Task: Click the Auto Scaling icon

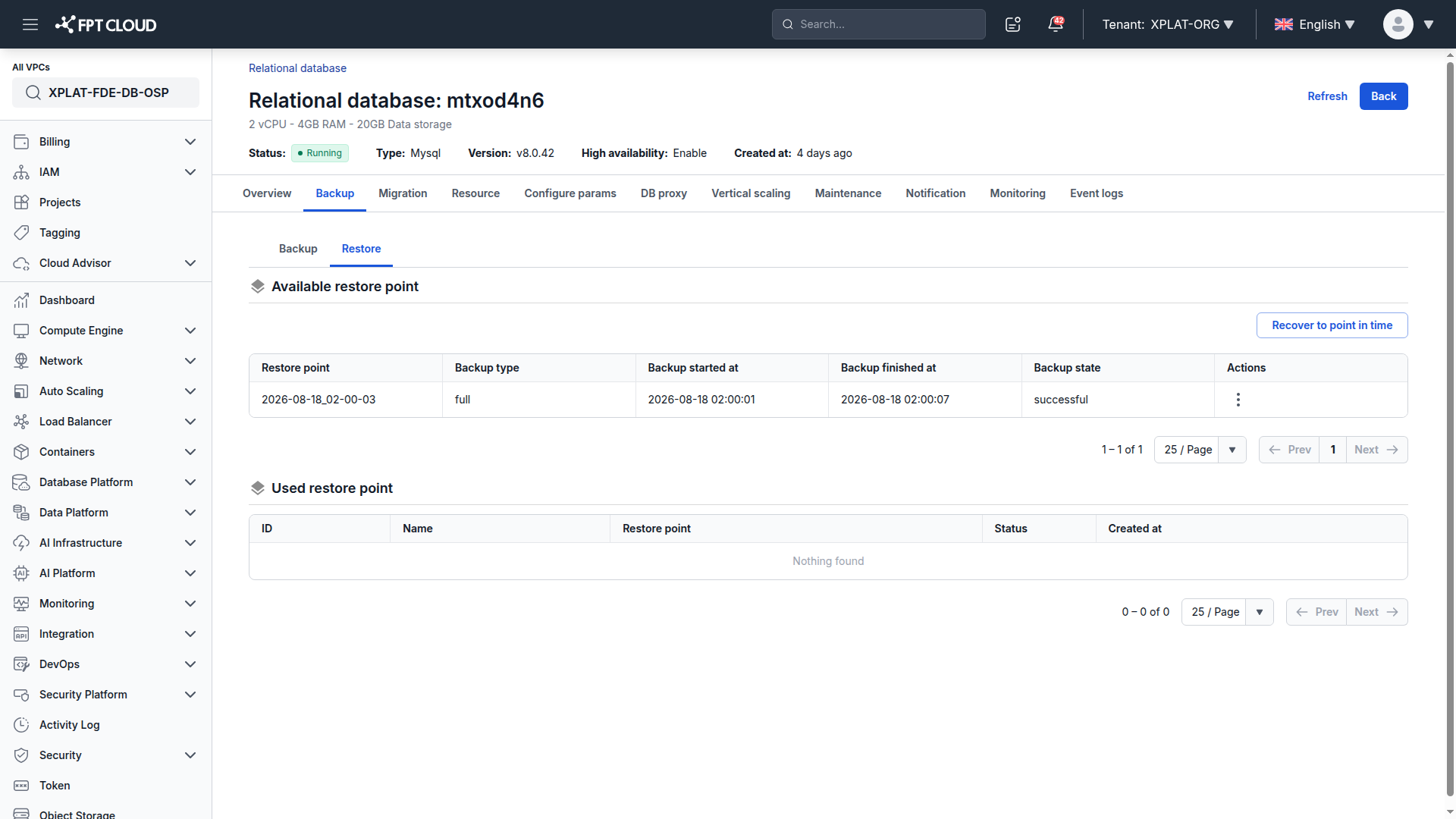Action: [21, 391]
